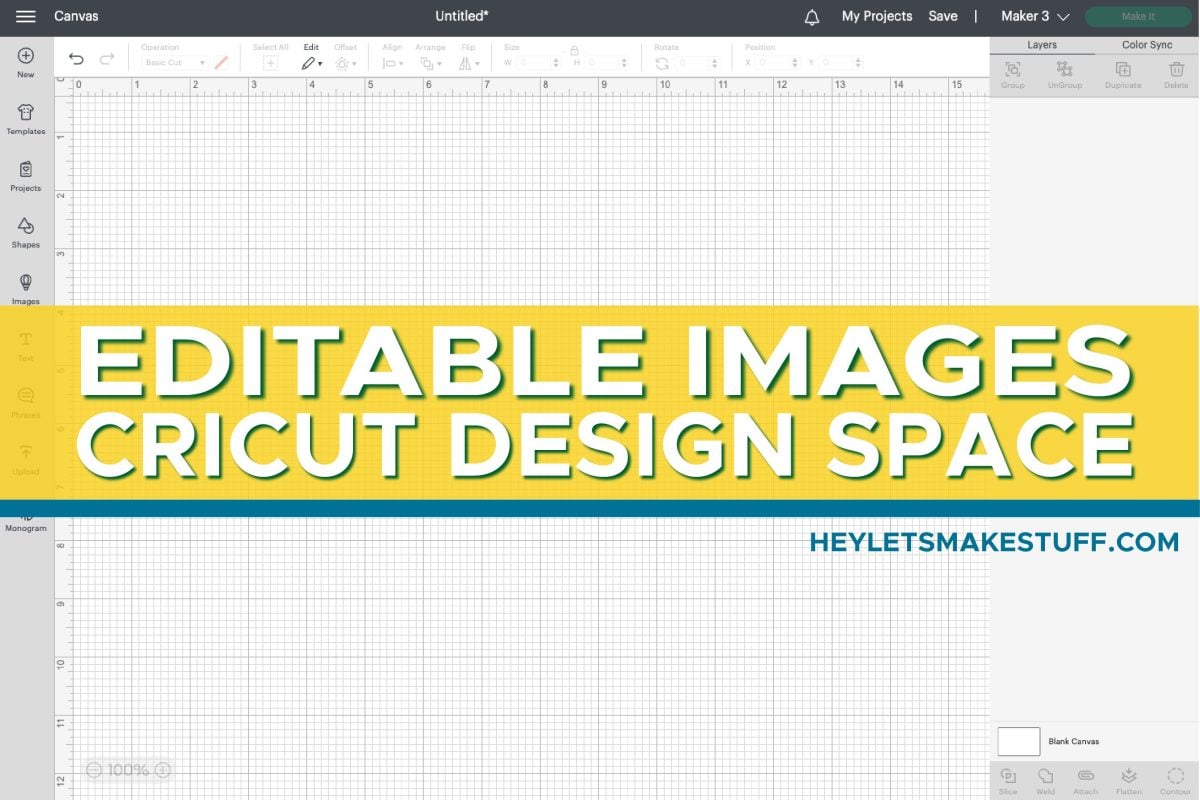Undo the last action
Image resolution: width=1200 pixels, height=800 pixels.
coord(77,60)
